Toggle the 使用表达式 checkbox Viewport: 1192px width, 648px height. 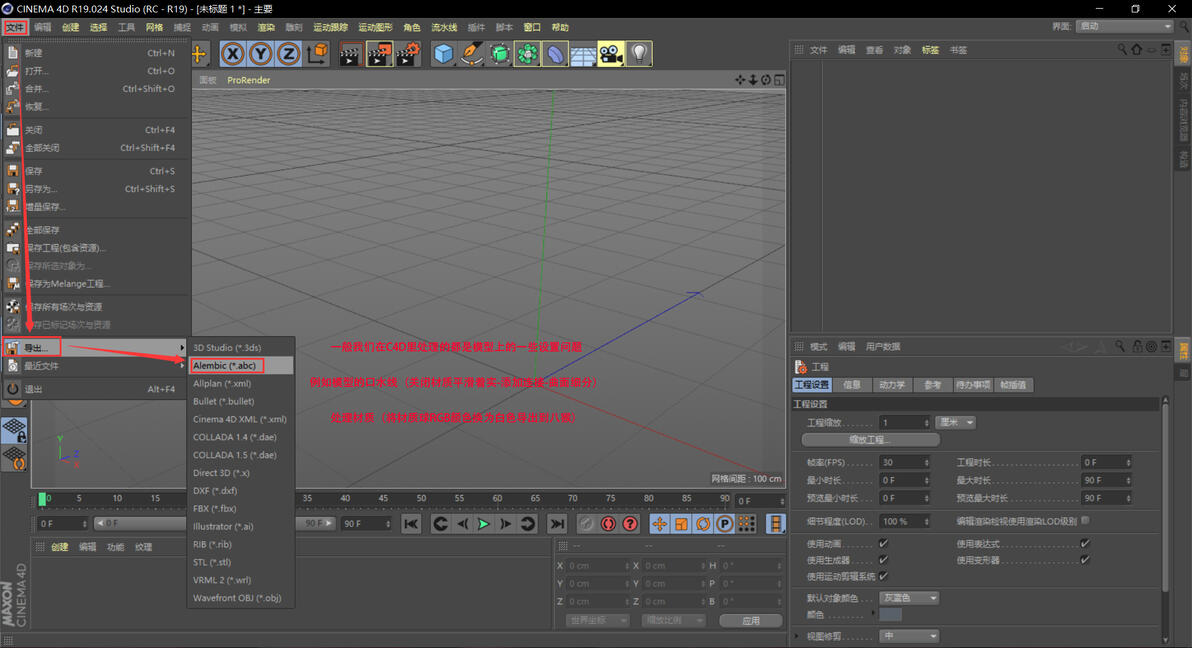tap(1085, 543)
